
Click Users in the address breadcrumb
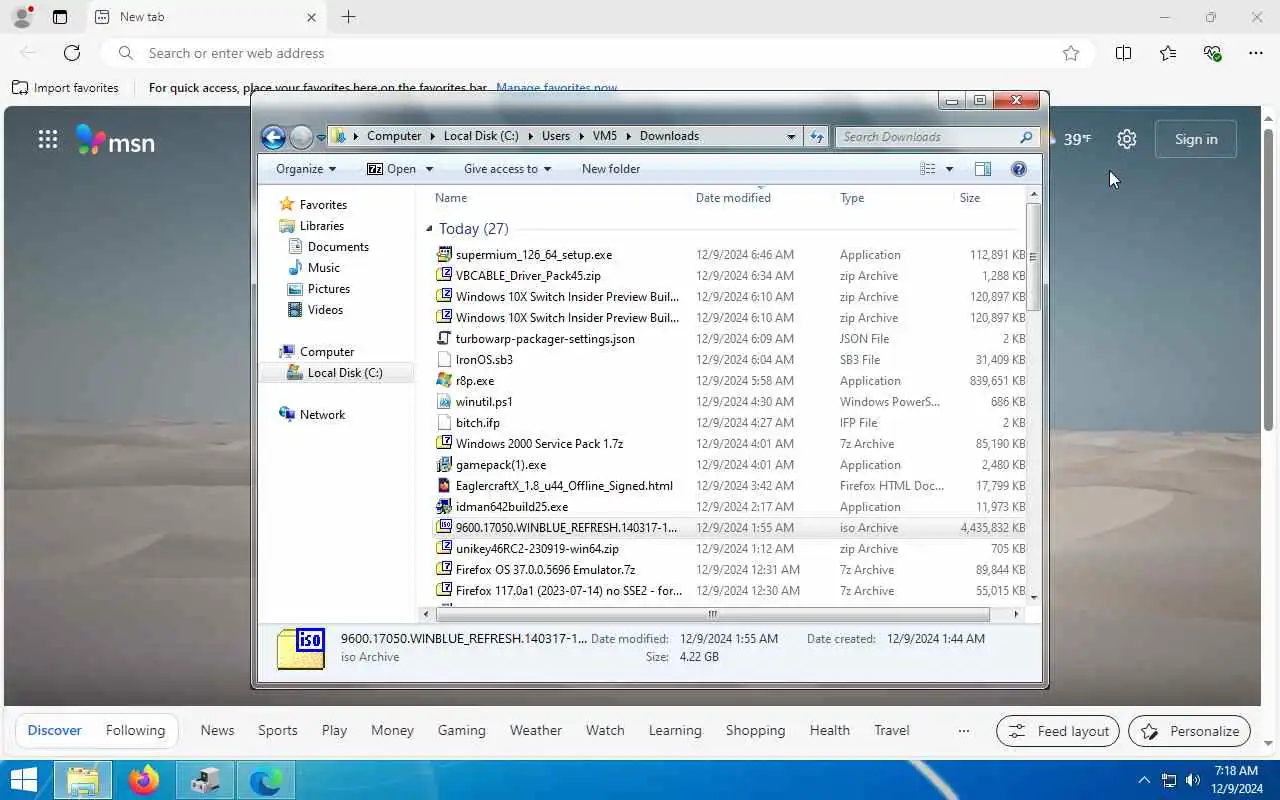(x=556, y=136)
